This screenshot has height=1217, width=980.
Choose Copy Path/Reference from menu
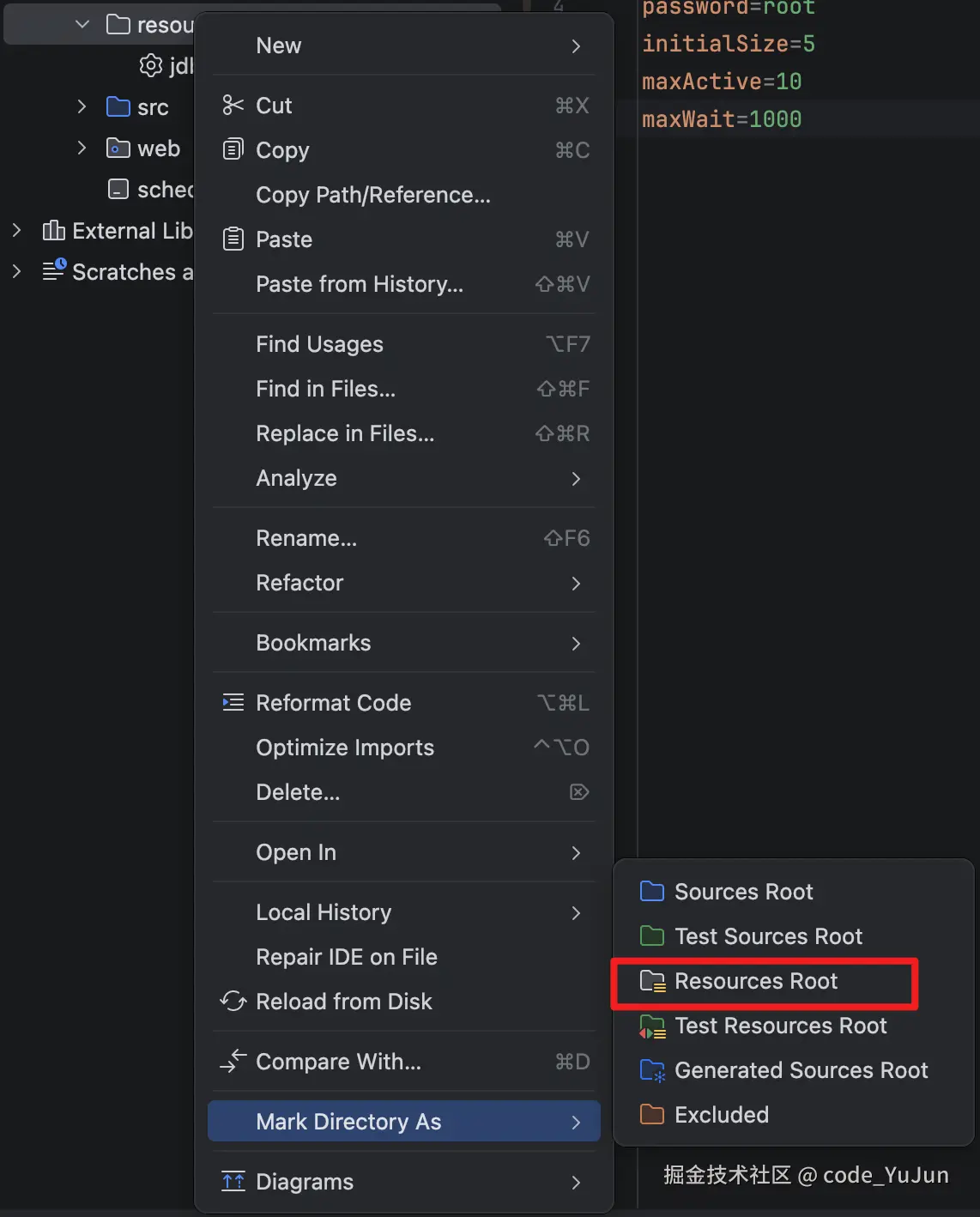pyautogui.click(x=373, y=195)
